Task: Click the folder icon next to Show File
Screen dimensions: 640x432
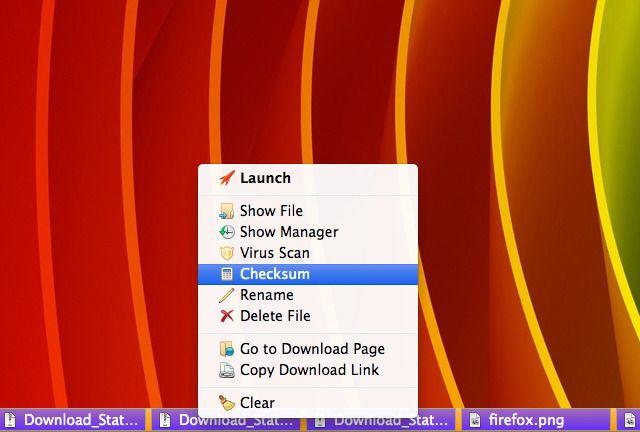Action: point(227,211)
